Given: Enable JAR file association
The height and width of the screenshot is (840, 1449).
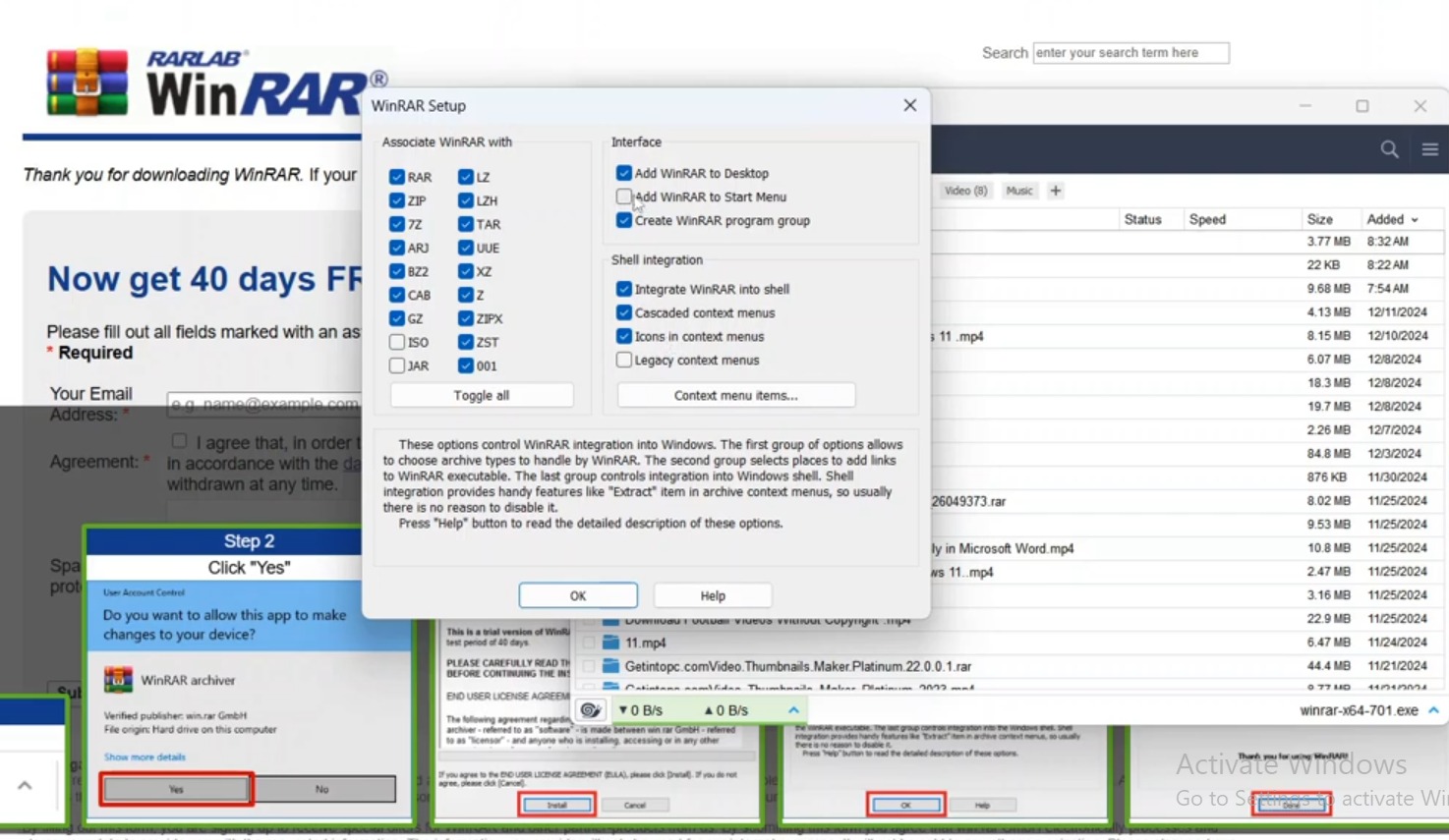Looking at the screenshot, I should (x=397, y=365).
